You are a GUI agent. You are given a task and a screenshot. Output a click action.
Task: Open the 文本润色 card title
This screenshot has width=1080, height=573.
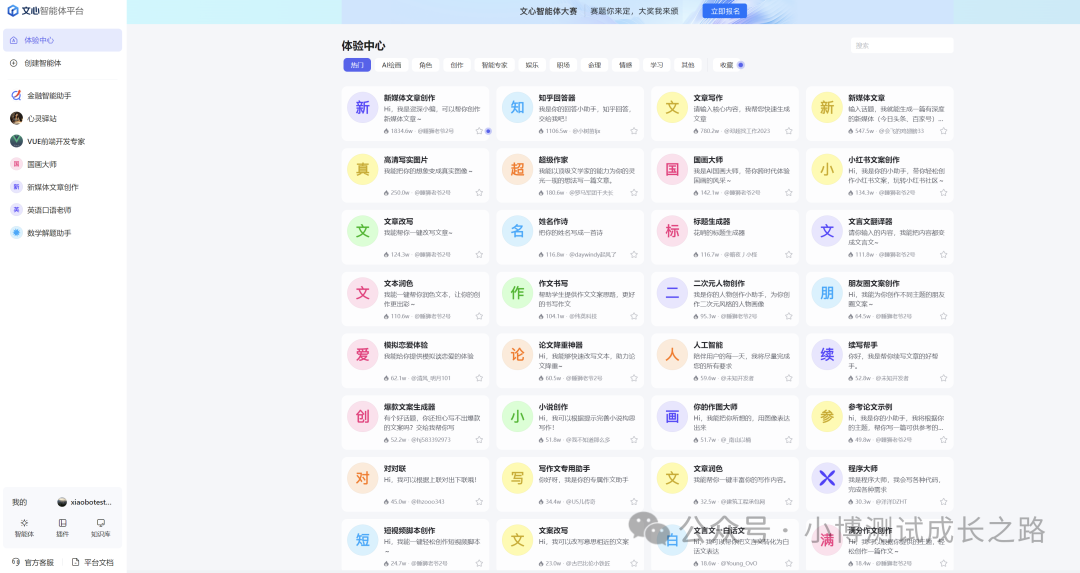pos(398,284)
